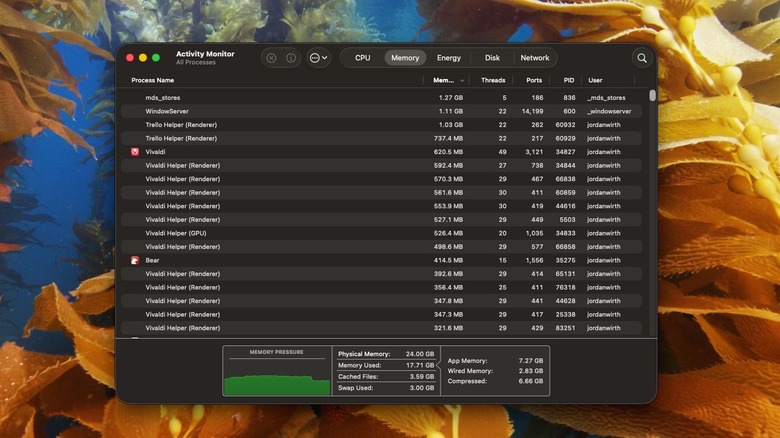Image resolution: width=780 pixels, height=438 pixels.
Task: Click the Swap Used 3.00 GB entry
Action: tap(386, 388)
